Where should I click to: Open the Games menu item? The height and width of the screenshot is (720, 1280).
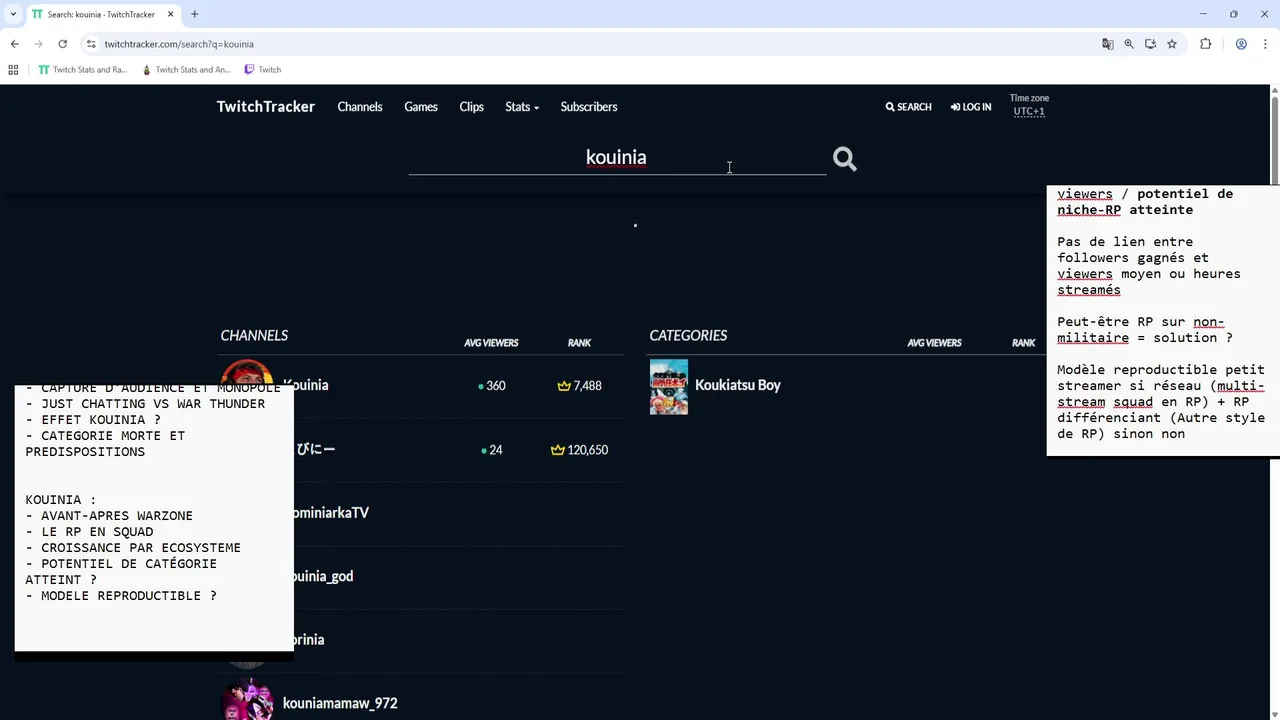click(x=421, y=107)
